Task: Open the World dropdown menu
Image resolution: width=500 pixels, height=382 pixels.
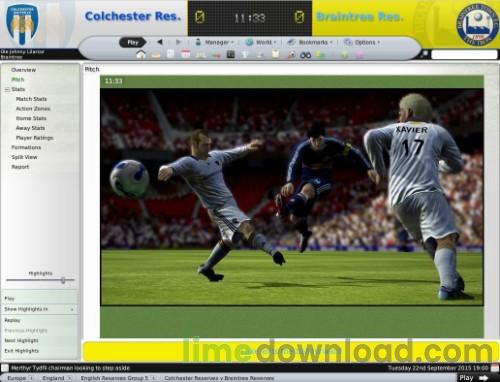Action: [x=261, y=42]
